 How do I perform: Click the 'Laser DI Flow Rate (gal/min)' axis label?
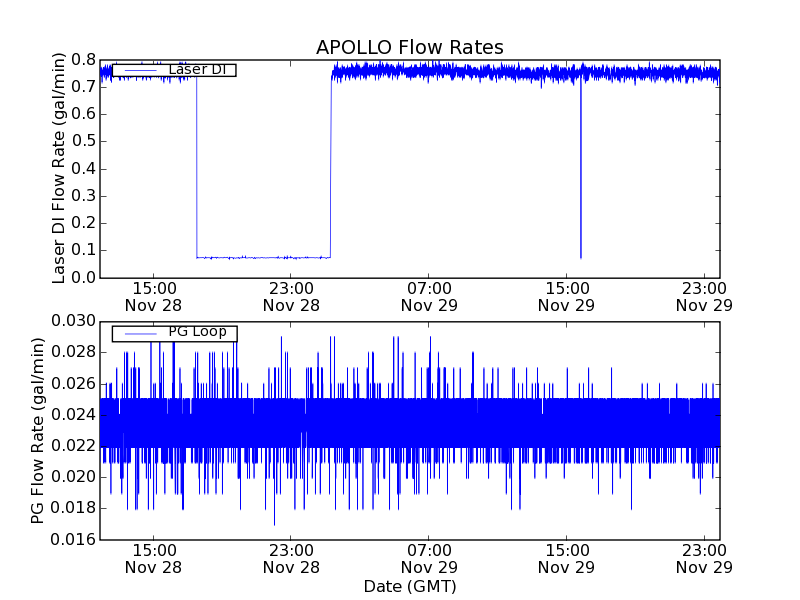point(59,168)
